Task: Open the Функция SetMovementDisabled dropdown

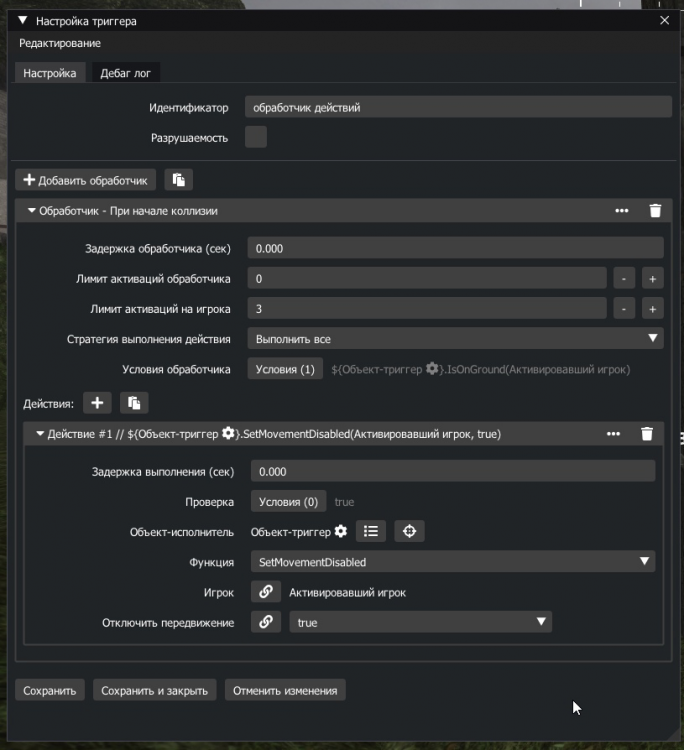Action: pyautogui.click(x=453, y=562)
